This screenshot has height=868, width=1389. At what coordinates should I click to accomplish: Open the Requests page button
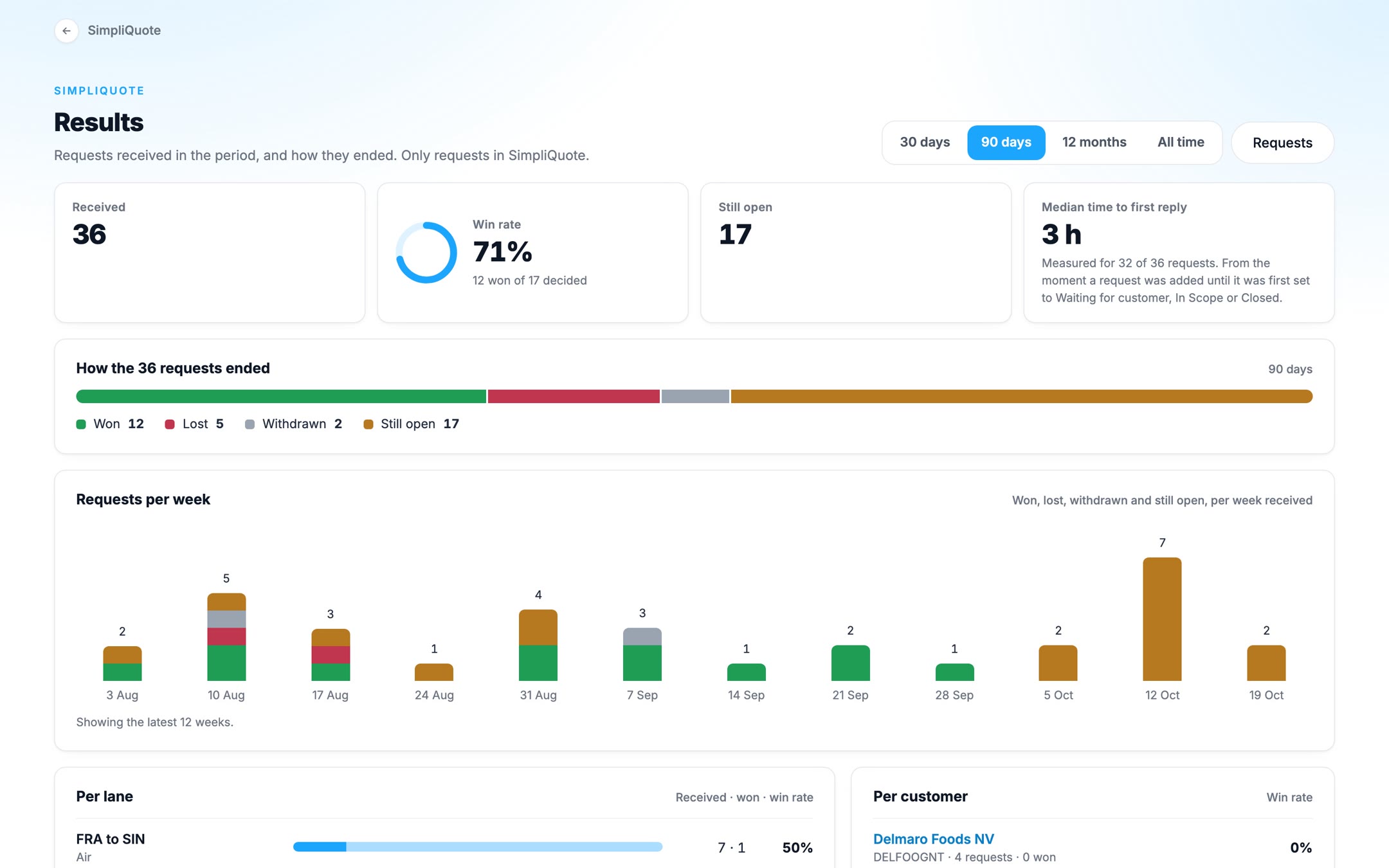(1282, 143)
